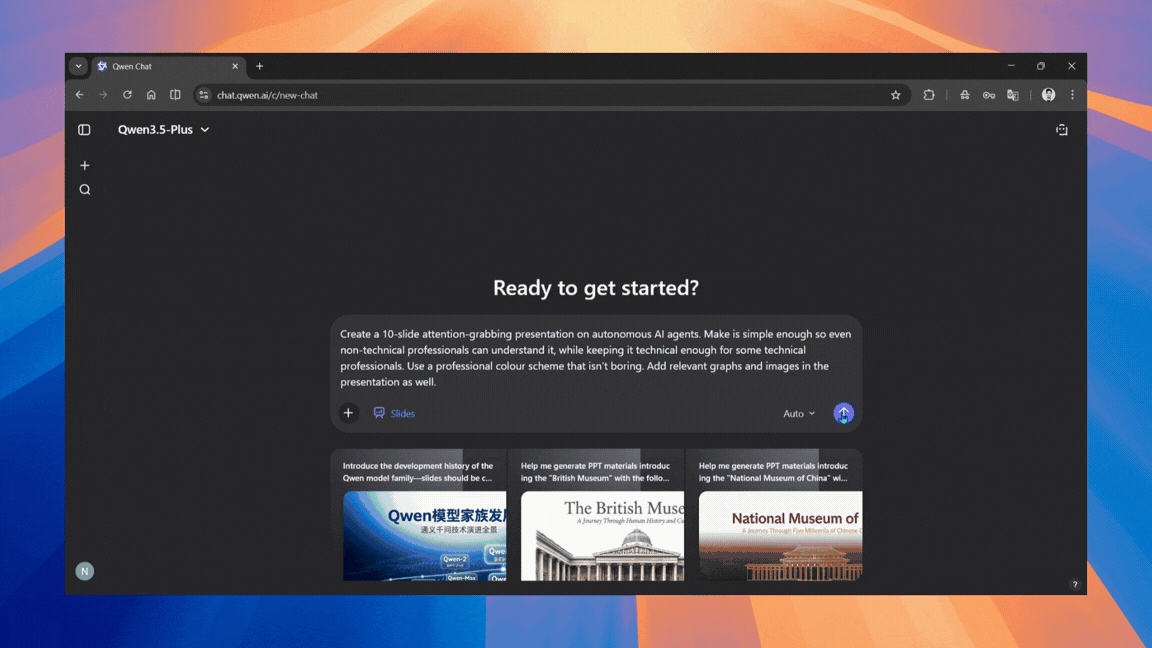
Task: Toggle the Slides mode chip
Action: [x=395, y=414]
